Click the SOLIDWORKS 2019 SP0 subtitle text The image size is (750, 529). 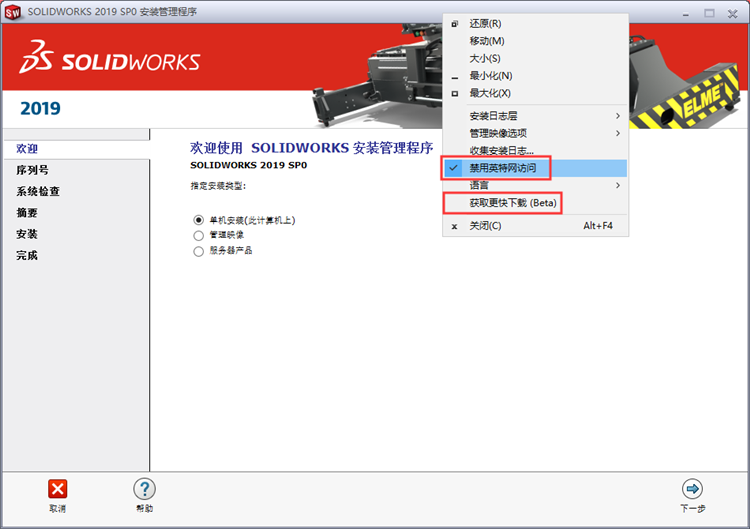(249, 165)
